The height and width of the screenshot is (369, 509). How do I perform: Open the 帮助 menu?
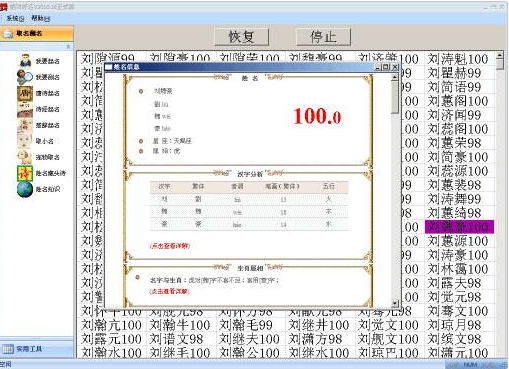coord(40,18)
